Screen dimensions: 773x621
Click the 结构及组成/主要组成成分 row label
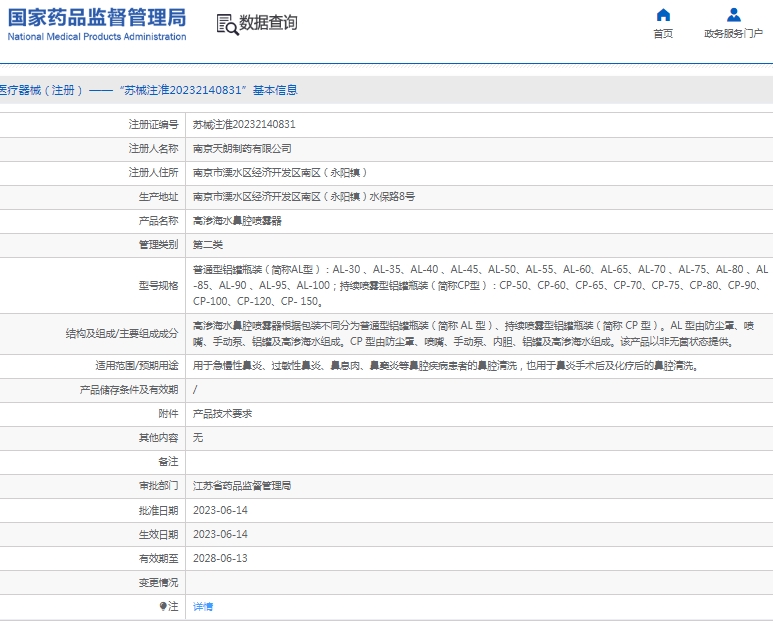[122, 334]
